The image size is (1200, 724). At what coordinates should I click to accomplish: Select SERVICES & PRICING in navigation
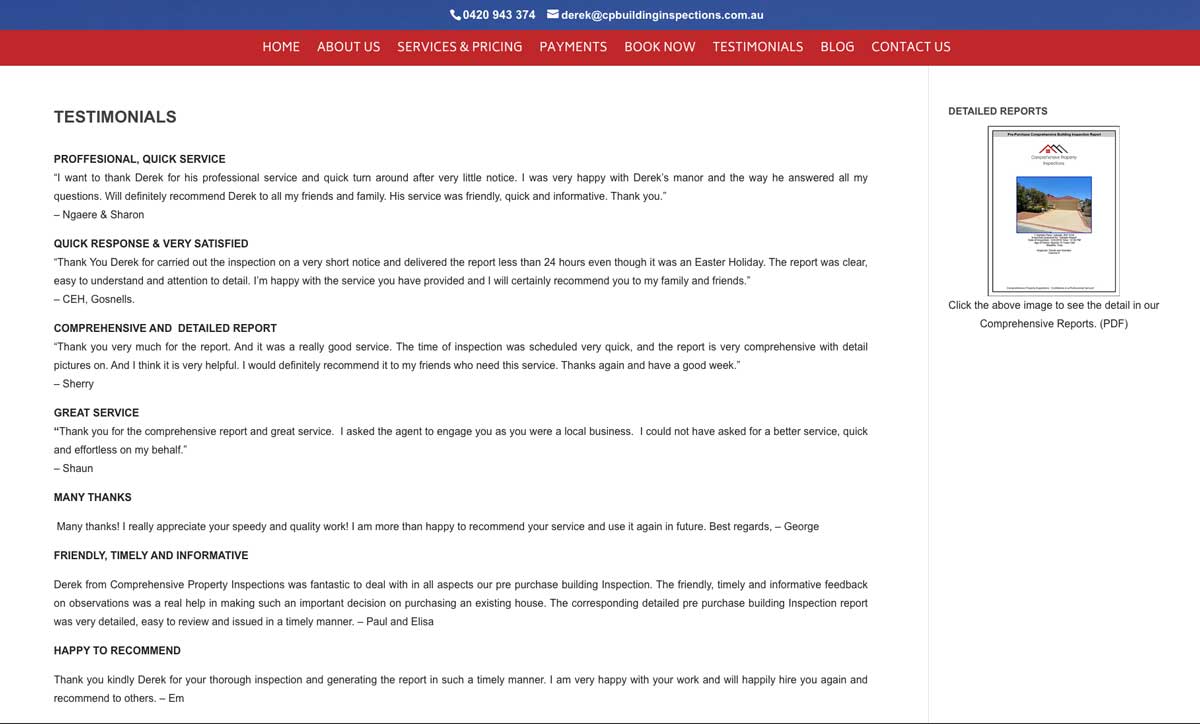coord(459,47)
